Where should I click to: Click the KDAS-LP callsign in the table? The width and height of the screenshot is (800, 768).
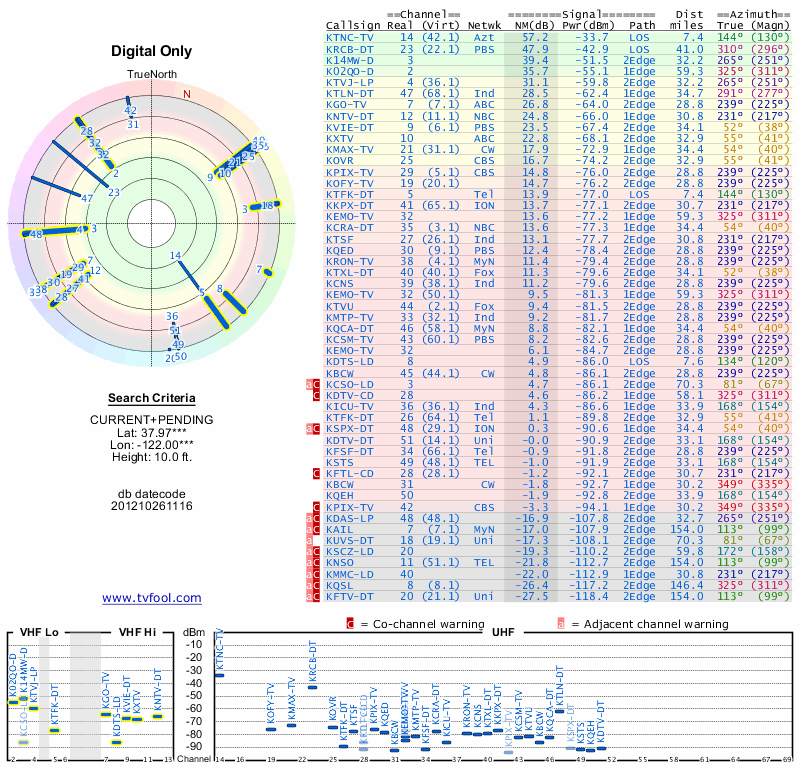click(x=350, y=518)
